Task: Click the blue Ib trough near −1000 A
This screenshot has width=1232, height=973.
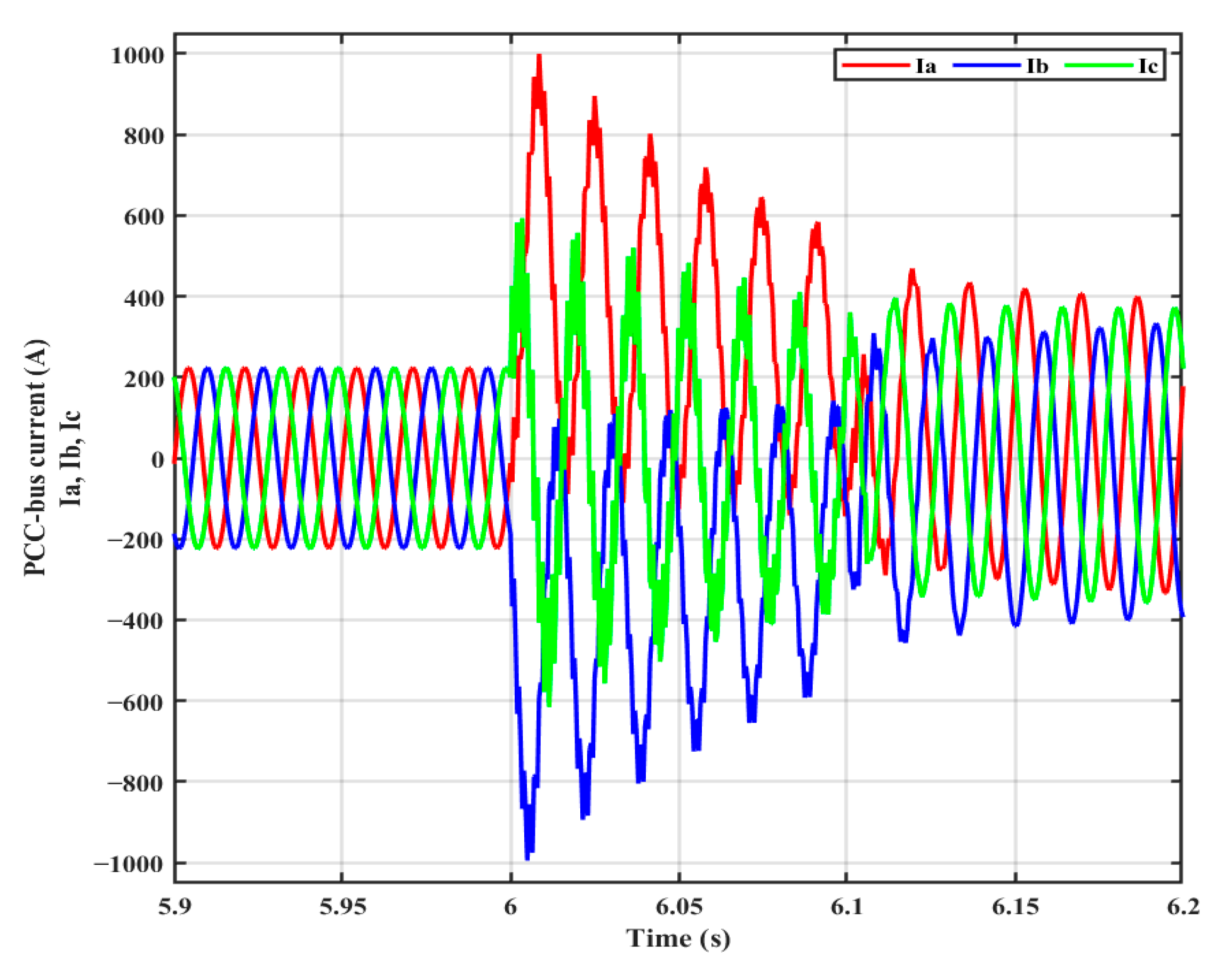Action: point(528,855)
